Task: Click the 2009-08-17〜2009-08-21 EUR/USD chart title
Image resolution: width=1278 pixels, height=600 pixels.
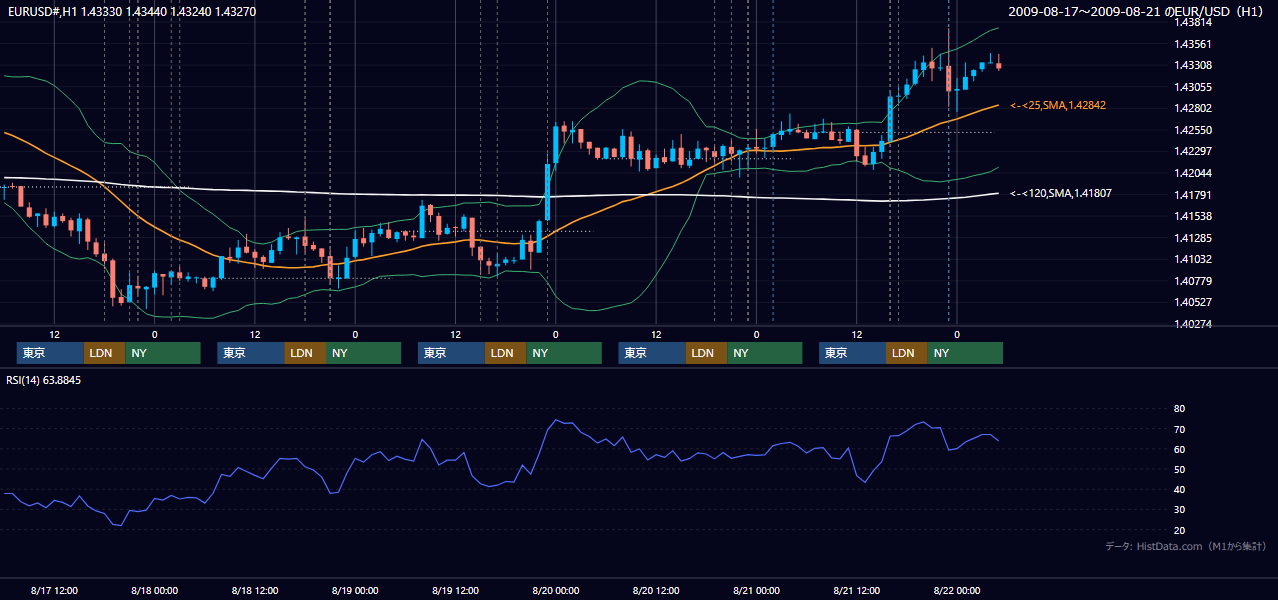Action: [1138, 11]
